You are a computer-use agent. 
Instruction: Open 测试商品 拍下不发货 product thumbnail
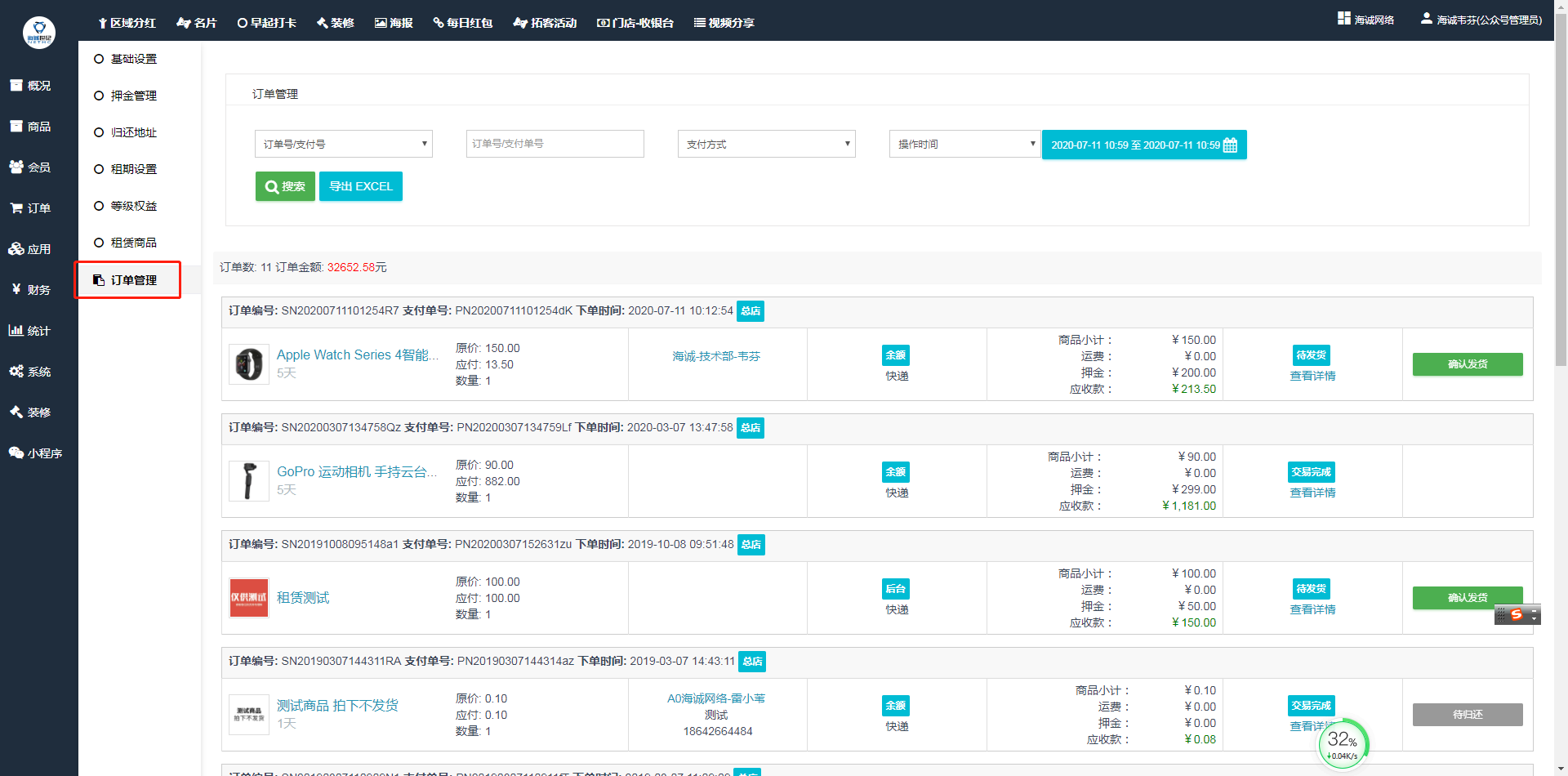tap(249, 715)
